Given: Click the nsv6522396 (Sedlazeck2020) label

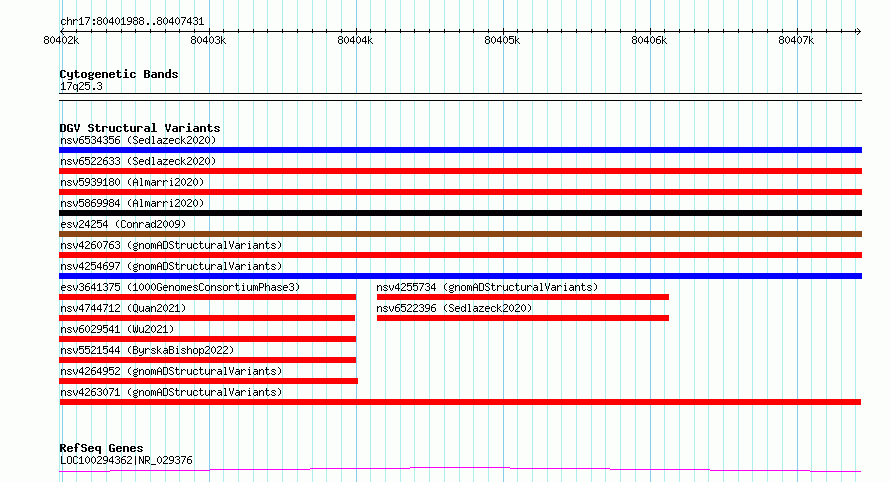Looking at the screenshot, I should click(x=454, y=308).
